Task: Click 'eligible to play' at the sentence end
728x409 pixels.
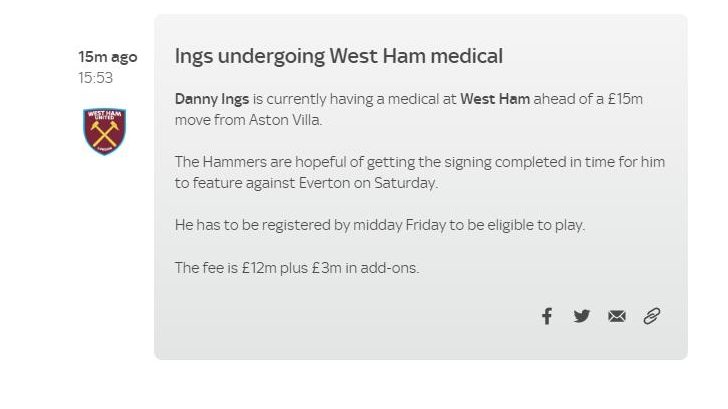Action: click(535, 225)
